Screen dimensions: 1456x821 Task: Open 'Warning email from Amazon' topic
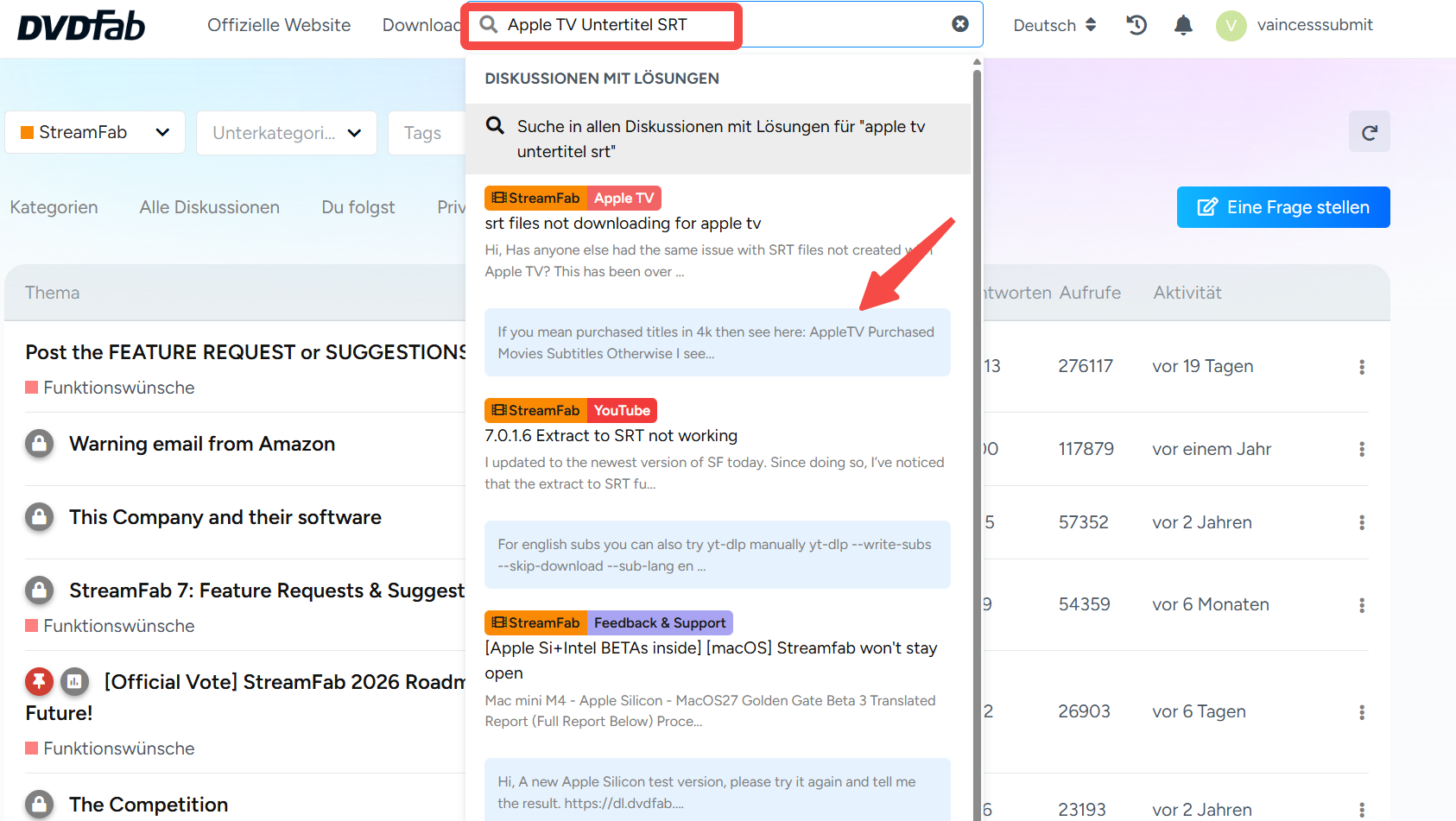click(202, 444)
